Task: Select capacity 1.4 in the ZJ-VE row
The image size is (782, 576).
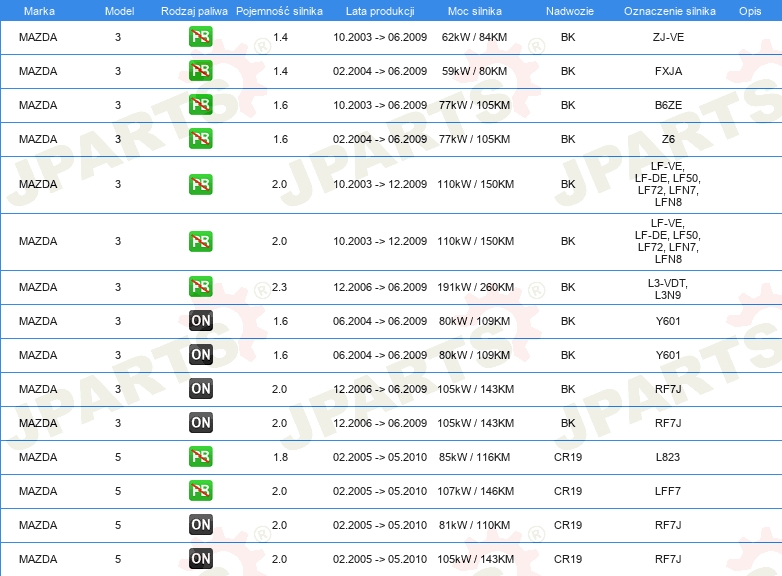Action: [280, 37]
